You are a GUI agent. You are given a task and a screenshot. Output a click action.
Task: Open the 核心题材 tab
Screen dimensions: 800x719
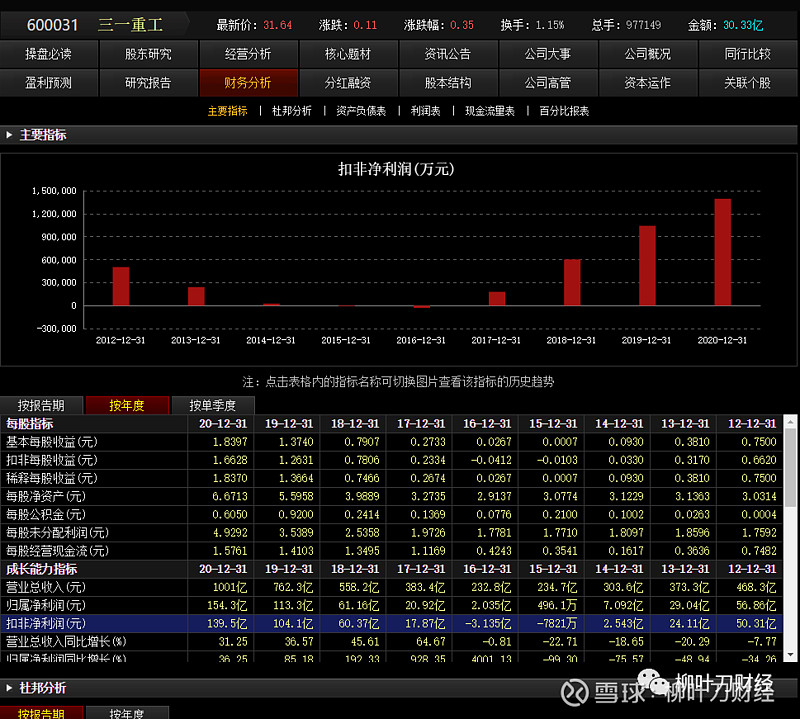[348, 54]
